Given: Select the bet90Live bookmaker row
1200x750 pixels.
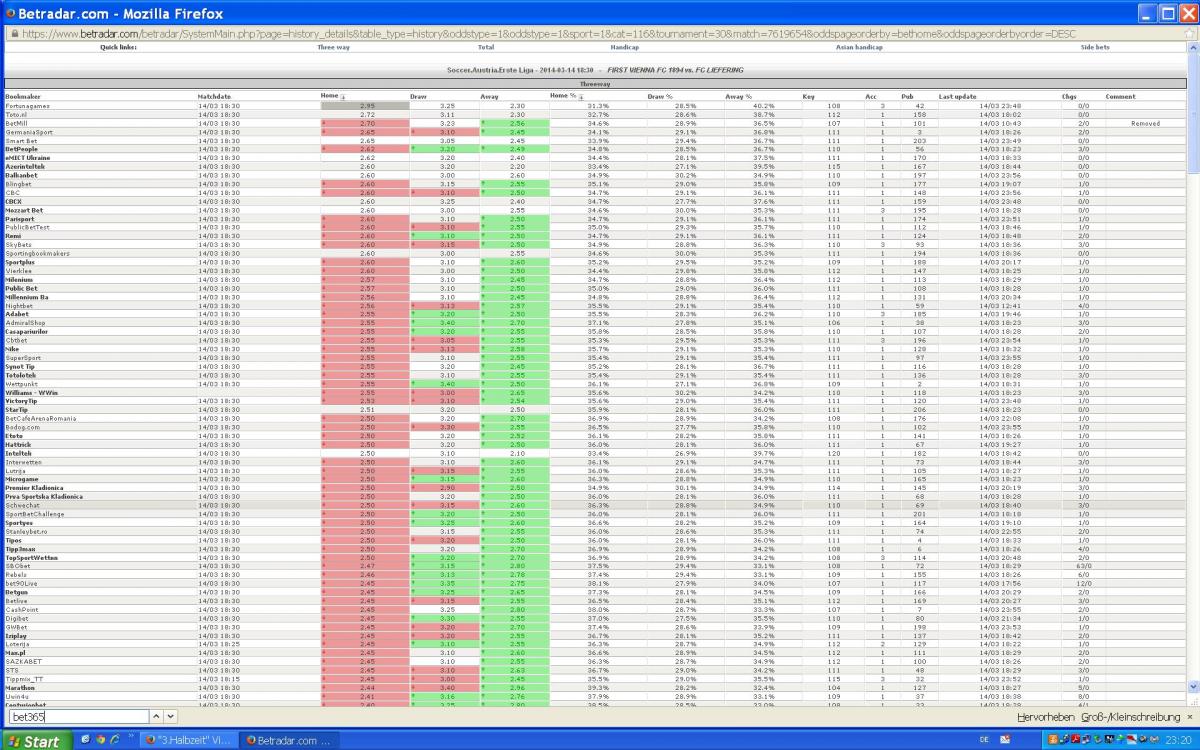Looking at the screenshot, I should tap(595, 583).
